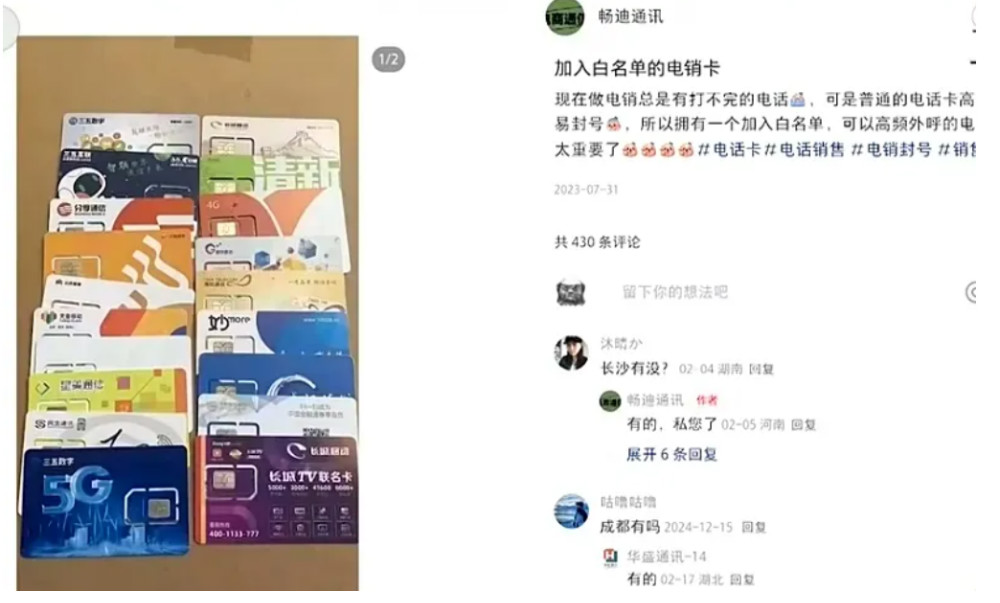Click the 留下你的想法吧 comment input
This screenshot has width=1000, height=603.
[675, 292]
